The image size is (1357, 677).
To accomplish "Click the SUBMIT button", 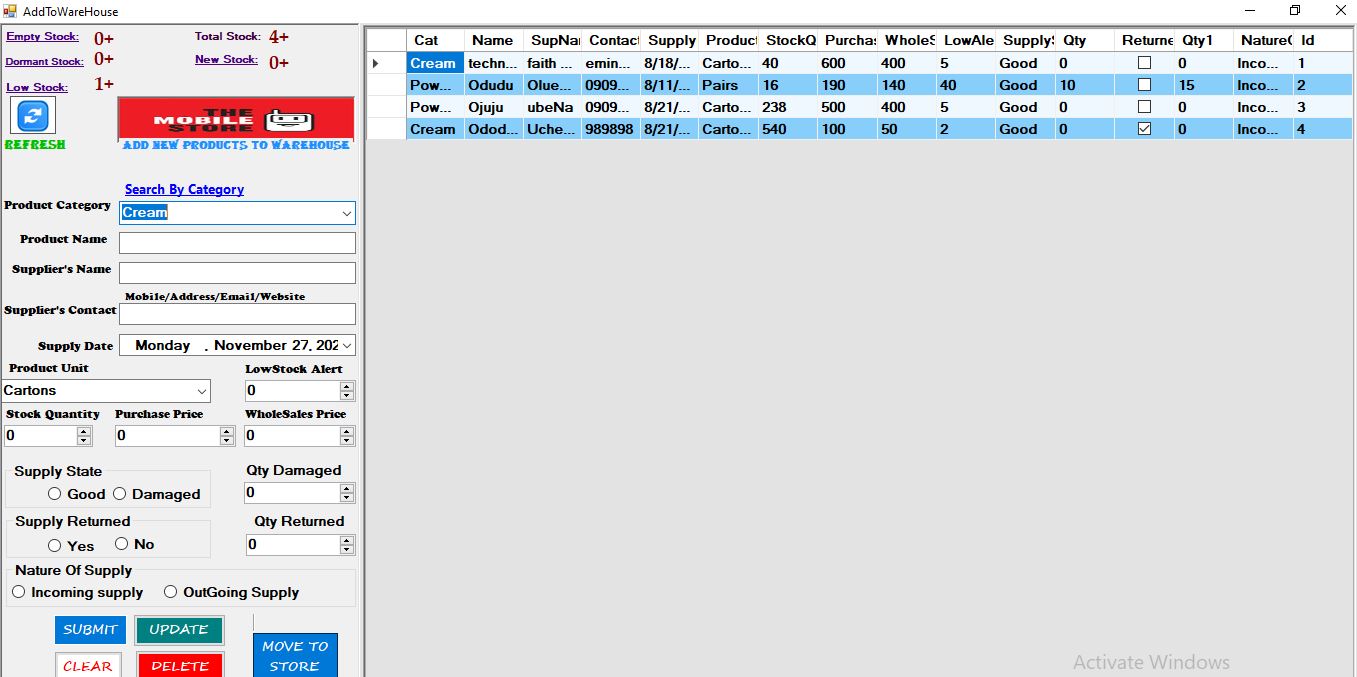I will tap(90, 629).
